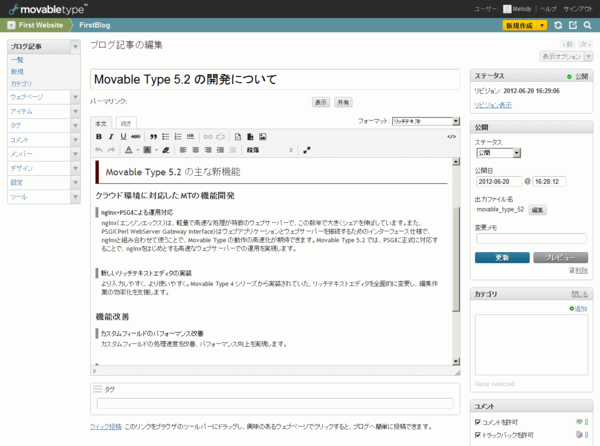Open the フォーマット dropdown

click(426, 121)
